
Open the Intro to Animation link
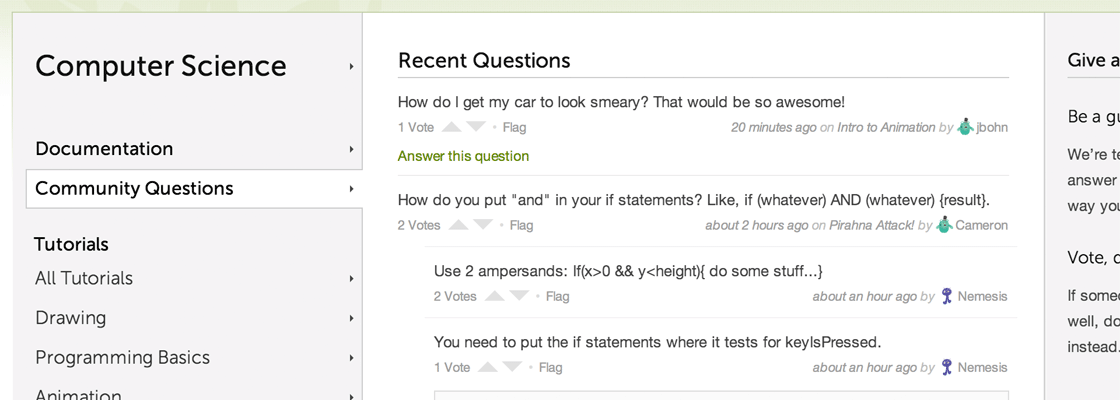(886, 127)
